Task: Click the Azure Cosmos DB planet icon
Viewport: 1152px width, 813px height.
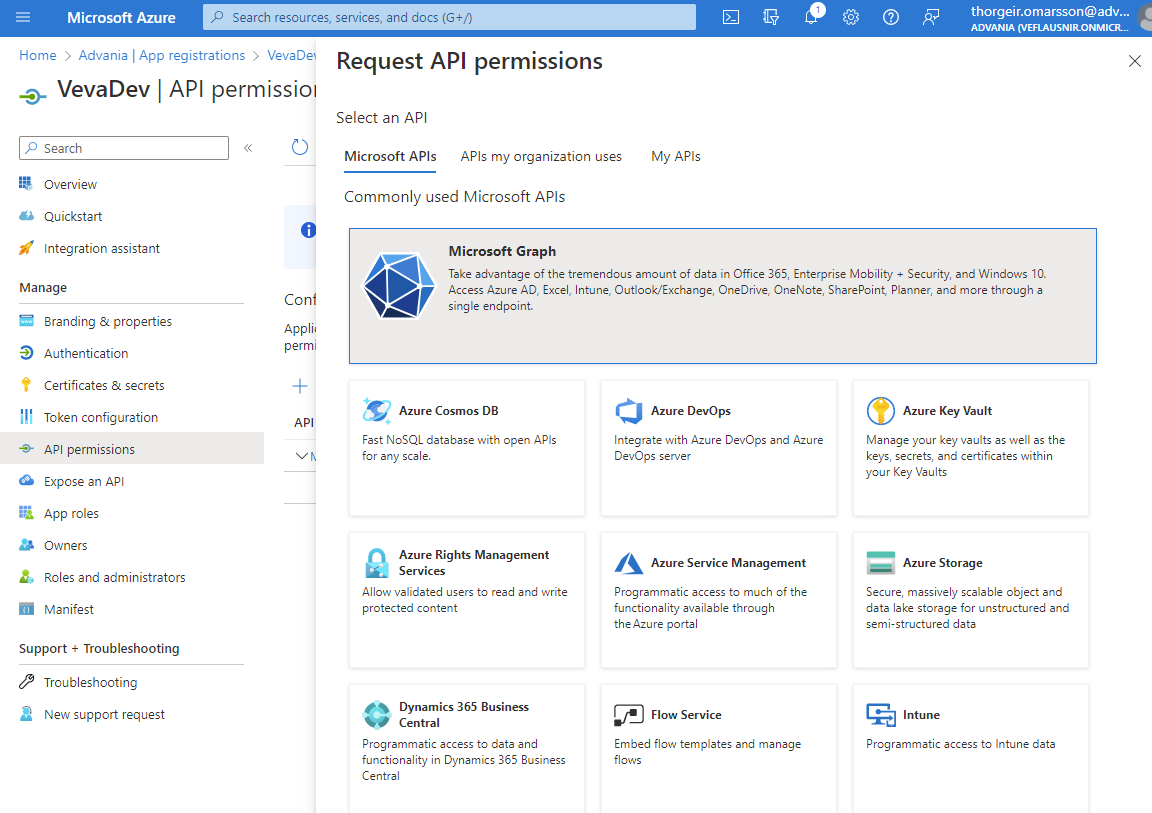Action: (377, 411)
